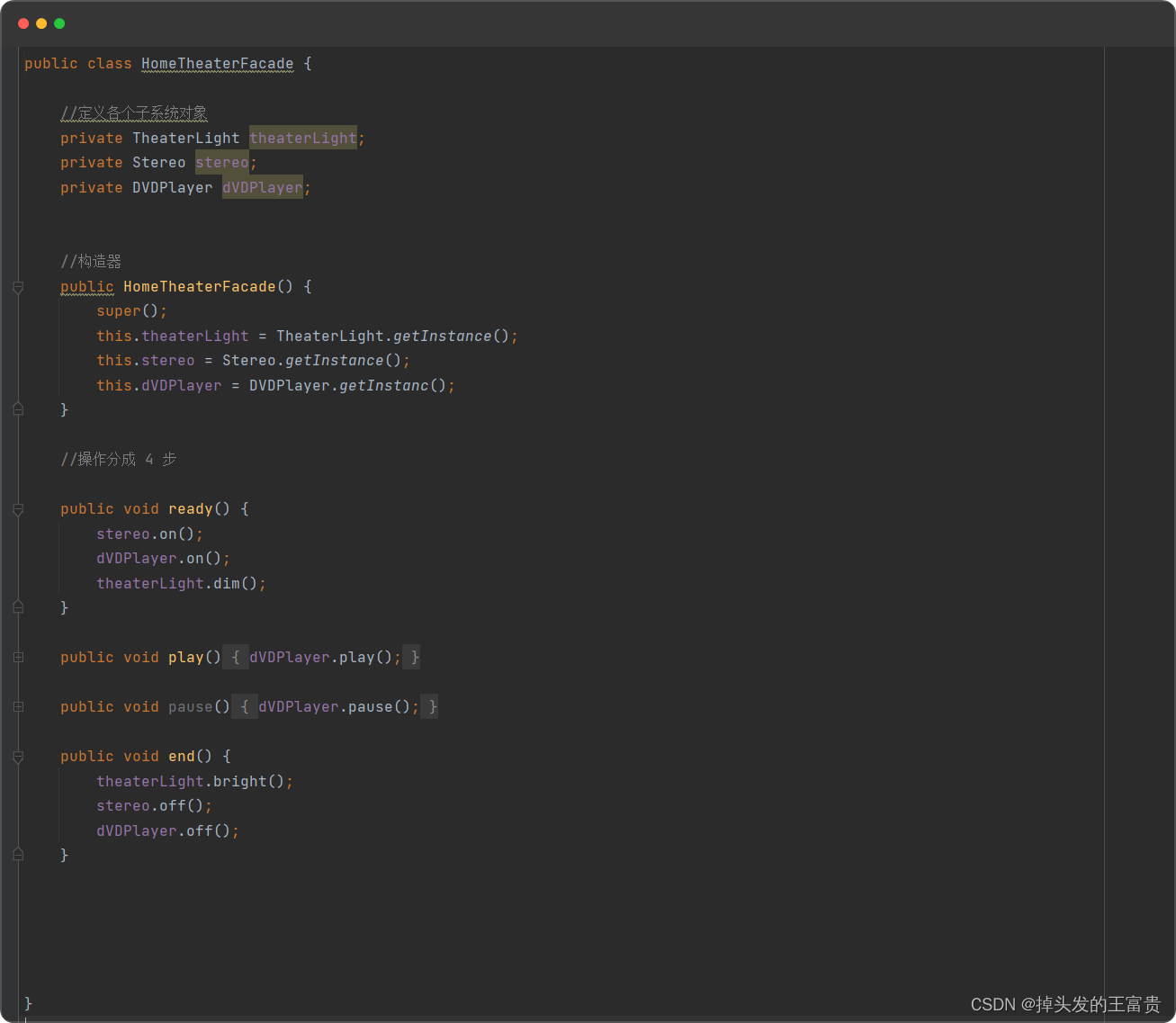Click getInstance() on the TheaterLight line

pos(452,336)
